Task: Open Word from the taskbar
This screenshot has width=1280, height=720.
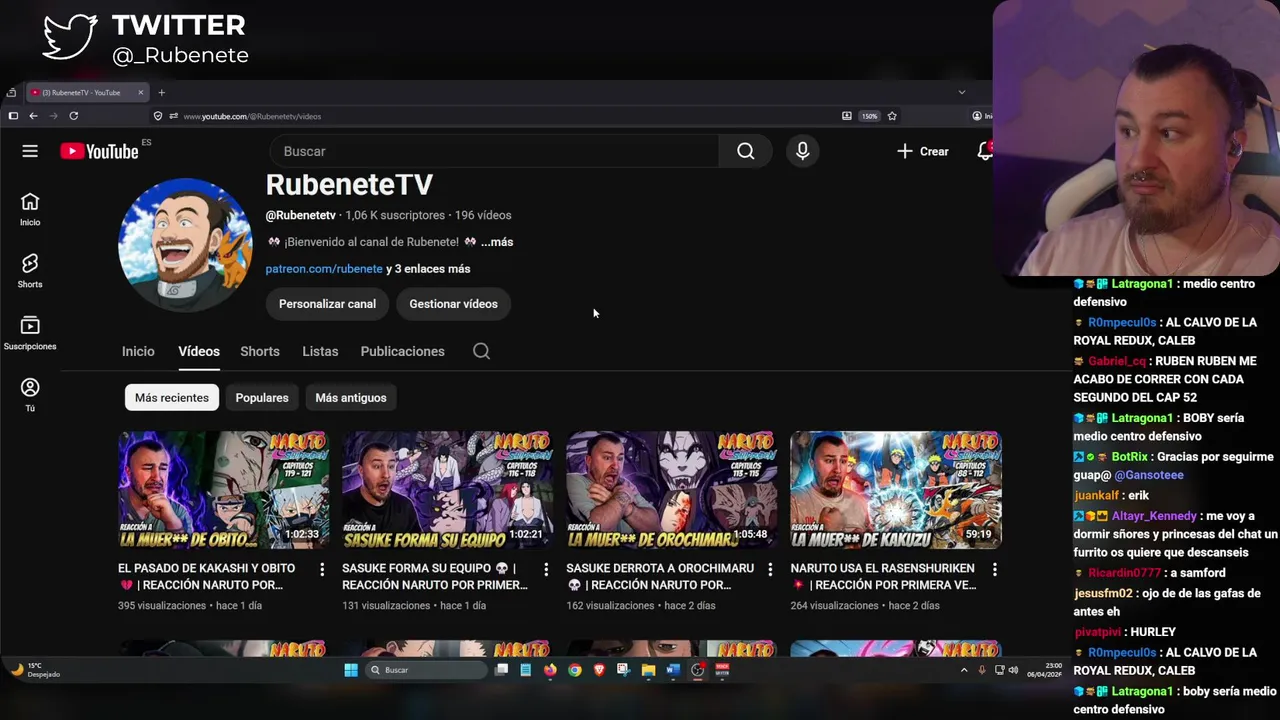Action: (x=673, y=670)
